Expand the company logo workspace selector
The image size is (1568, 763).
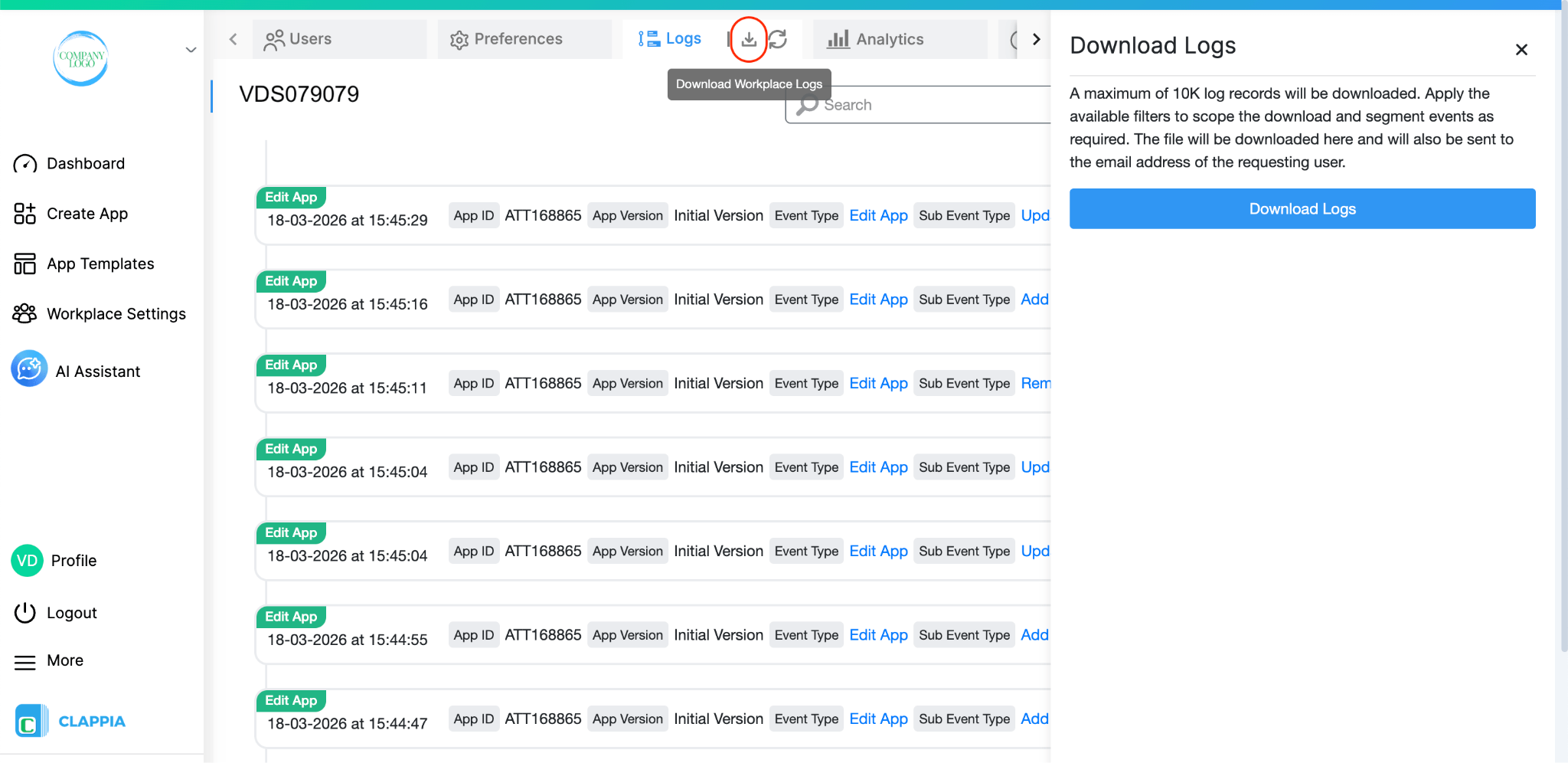(191, 49)
